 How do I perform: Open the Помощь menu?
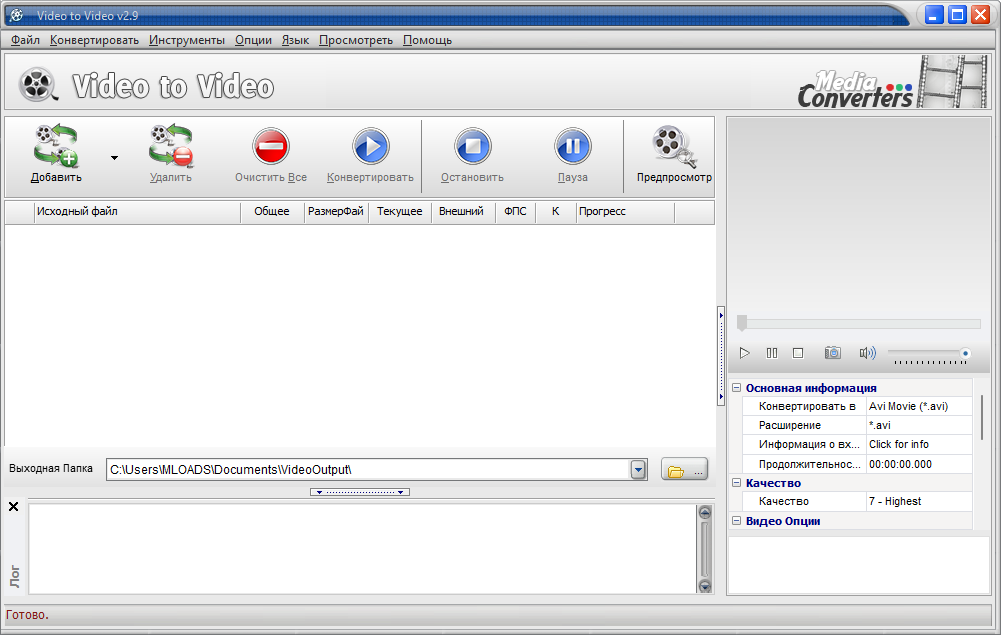428,40
